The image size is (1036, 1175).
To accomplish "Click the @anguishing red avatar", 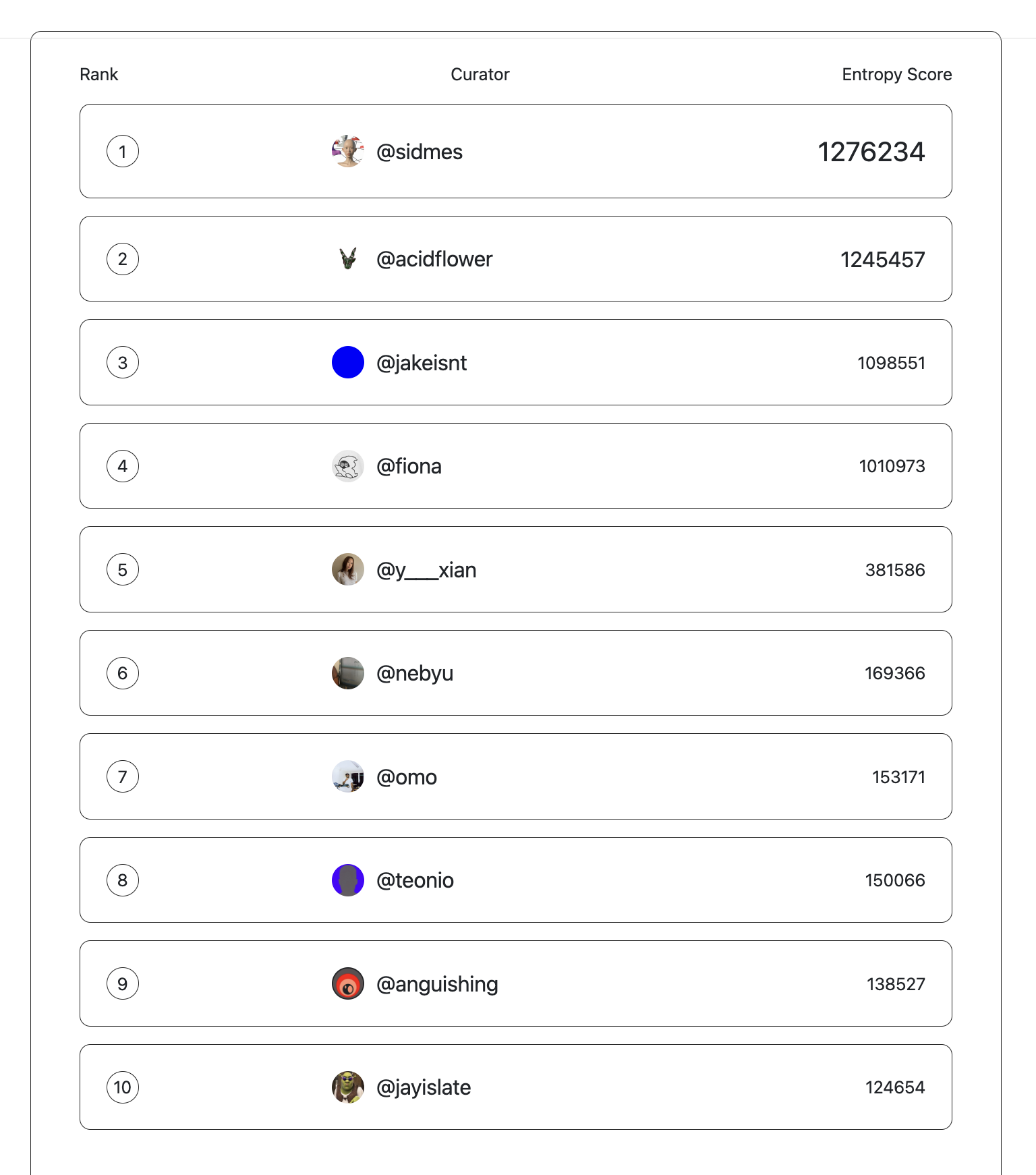I will tap(348, 983).
